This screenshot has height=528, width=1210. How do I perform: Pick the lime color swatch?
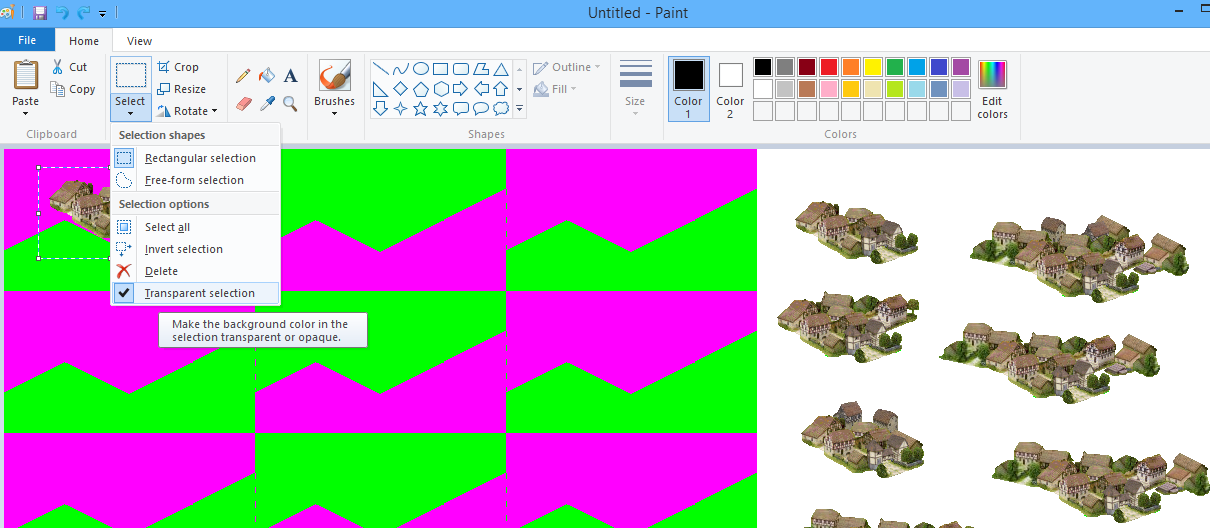point(894,89)
